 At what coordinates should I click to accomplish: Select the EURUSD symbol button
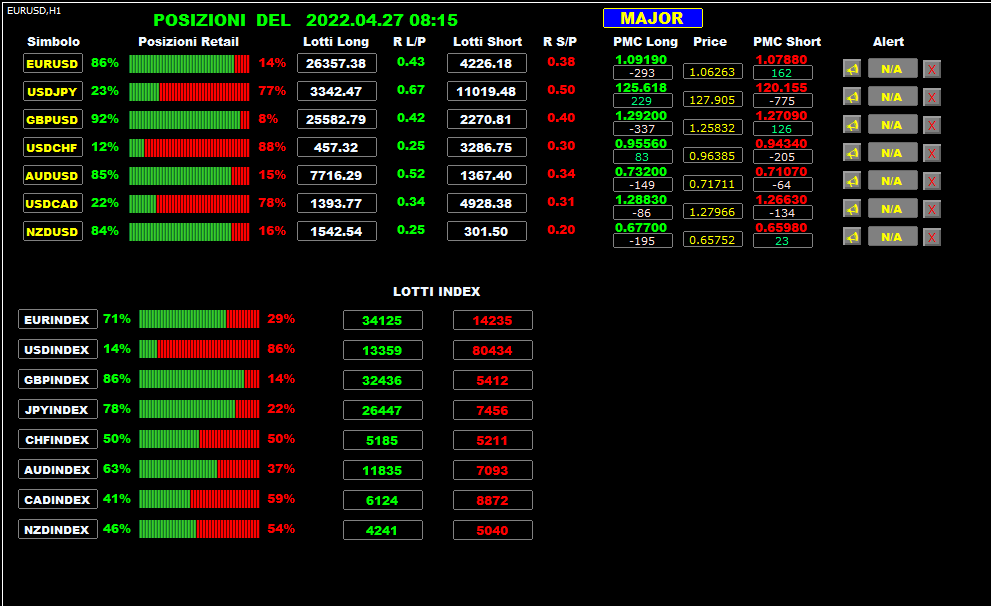52,63
